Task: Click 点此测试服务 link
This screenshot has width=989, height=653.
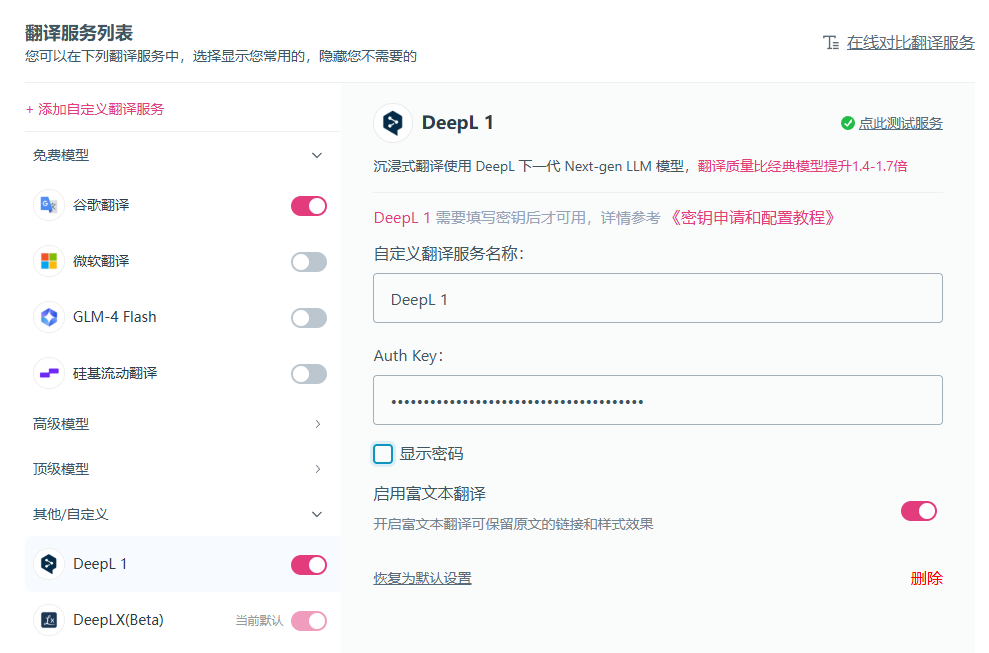Action: tap(901, 123)
